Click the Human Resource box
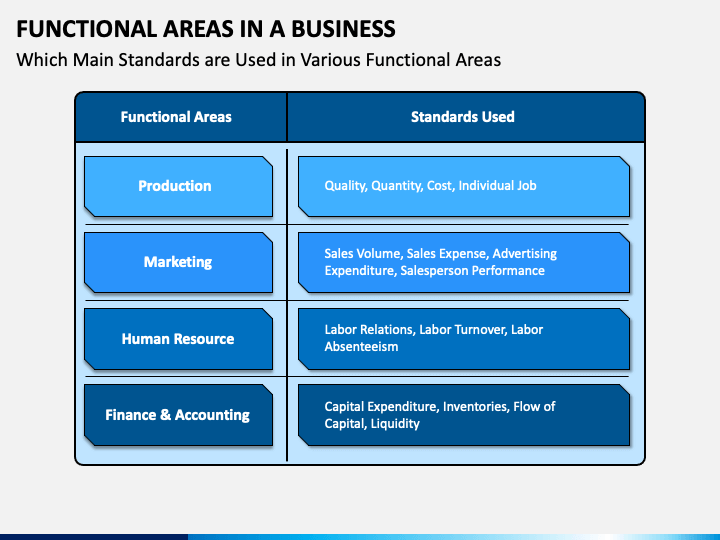Viewport: 720px width, 540px height. (x=179, y=339)
